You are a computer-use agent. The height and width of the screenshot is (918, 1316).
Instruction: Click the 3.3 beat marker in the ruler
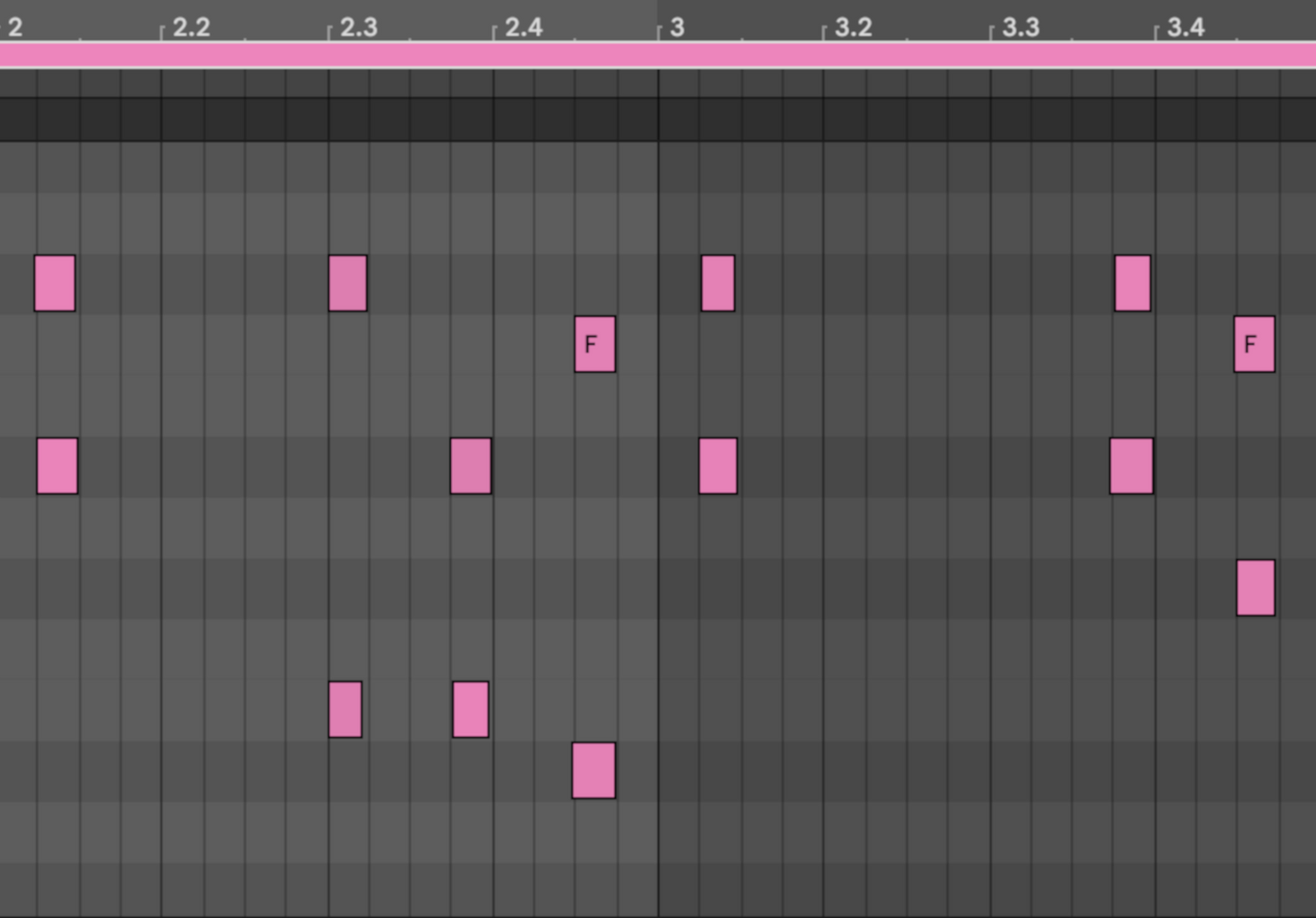click(1020, 27)
